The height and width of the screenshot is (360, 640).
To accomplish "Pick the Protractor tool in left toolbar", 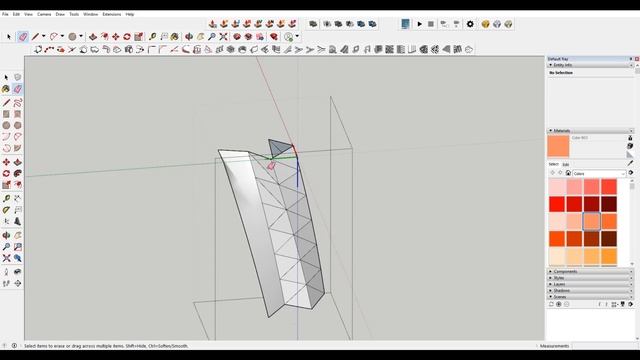I will point(6,210).
